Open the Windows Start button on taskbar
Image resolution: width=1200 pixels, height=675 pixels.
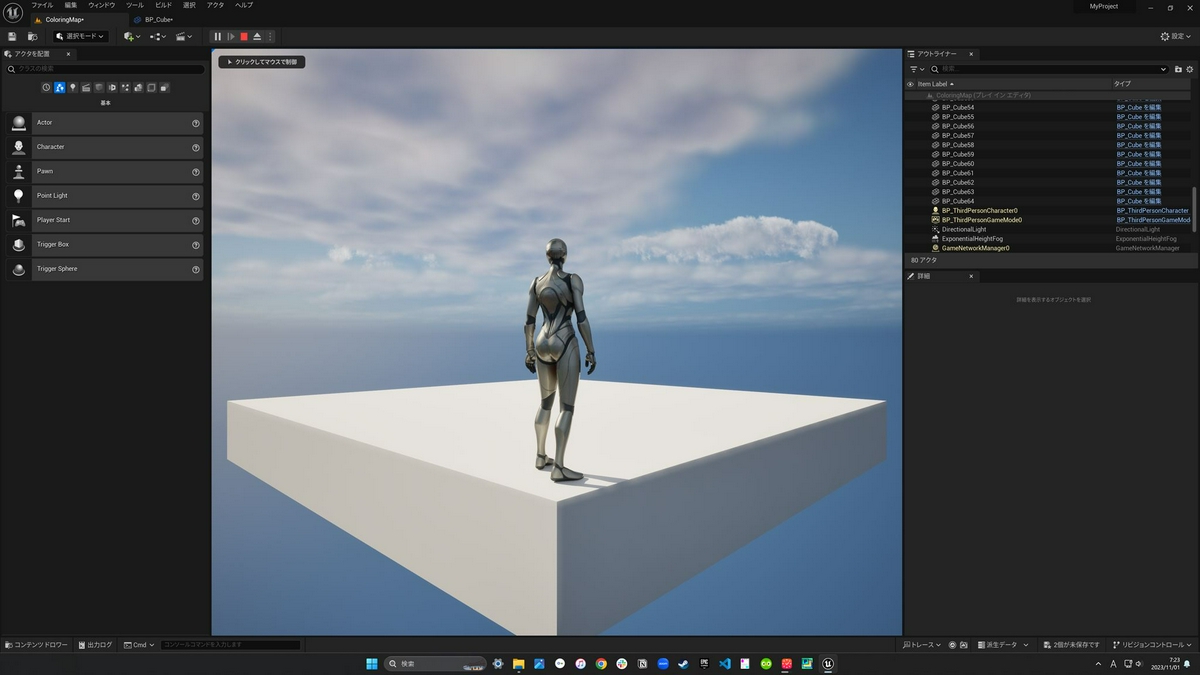pyautogui.click(x=372, y=664)
